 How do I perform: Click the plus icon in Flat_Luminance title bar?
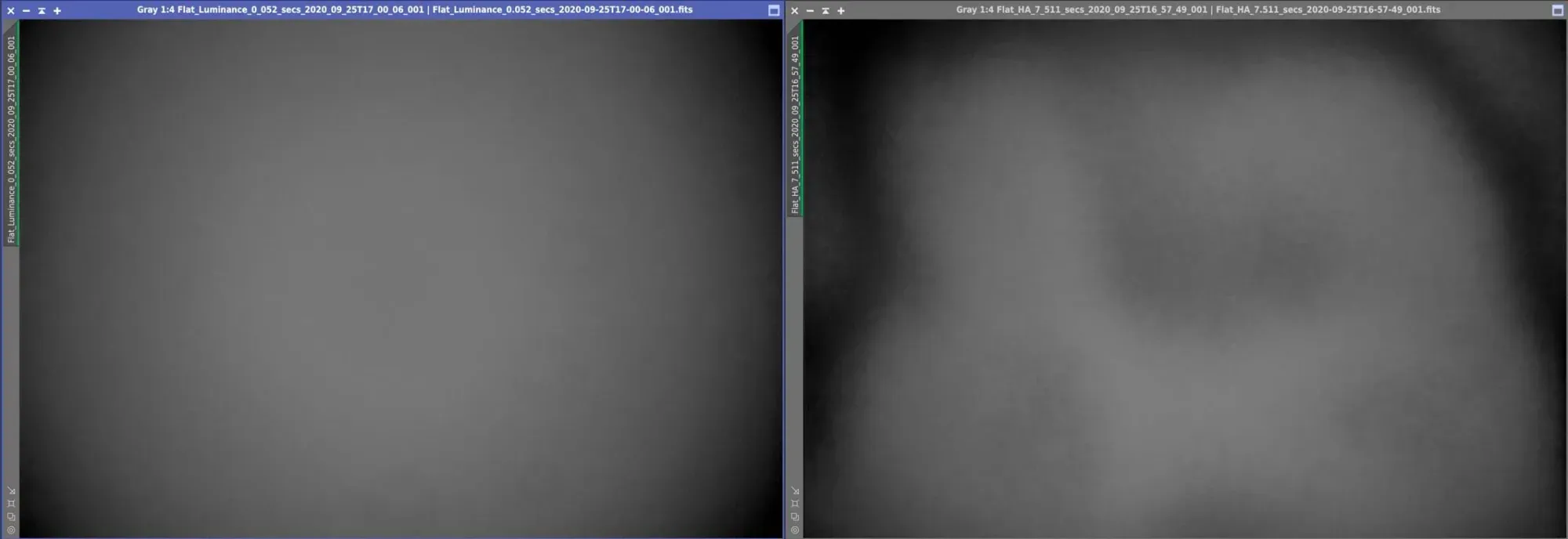click(x=56, y=10)
